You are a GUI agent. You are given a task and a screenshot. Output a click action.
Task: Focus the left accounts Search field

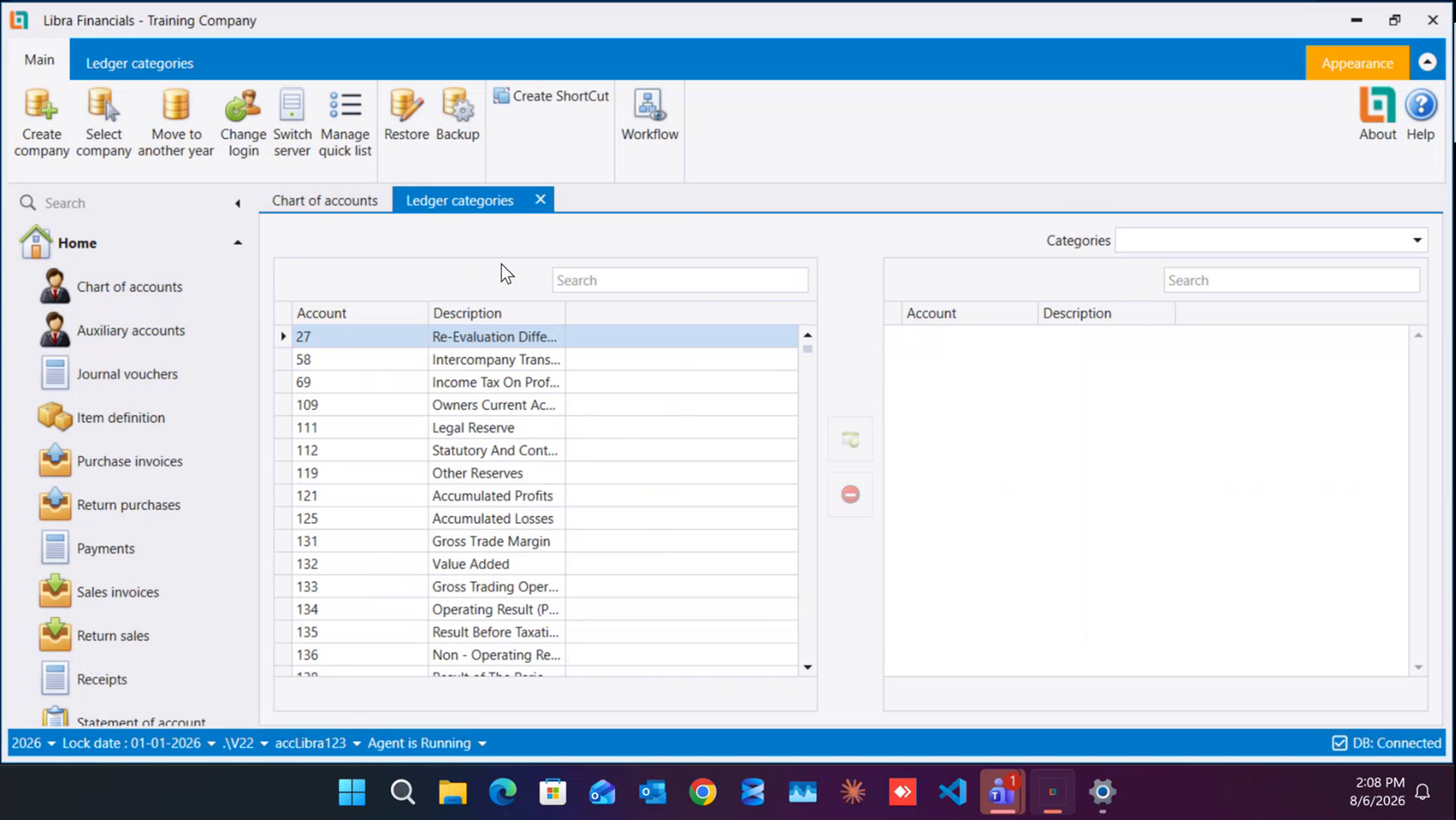click(680, 281)
